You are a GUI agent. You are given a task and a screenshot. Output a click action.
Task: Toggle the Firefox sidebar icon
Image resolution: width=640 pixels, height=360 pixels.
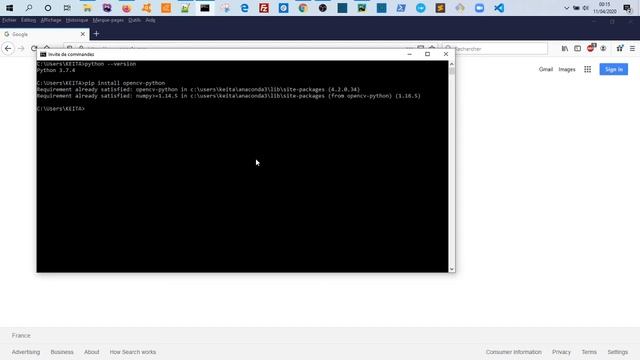(578, 49)
